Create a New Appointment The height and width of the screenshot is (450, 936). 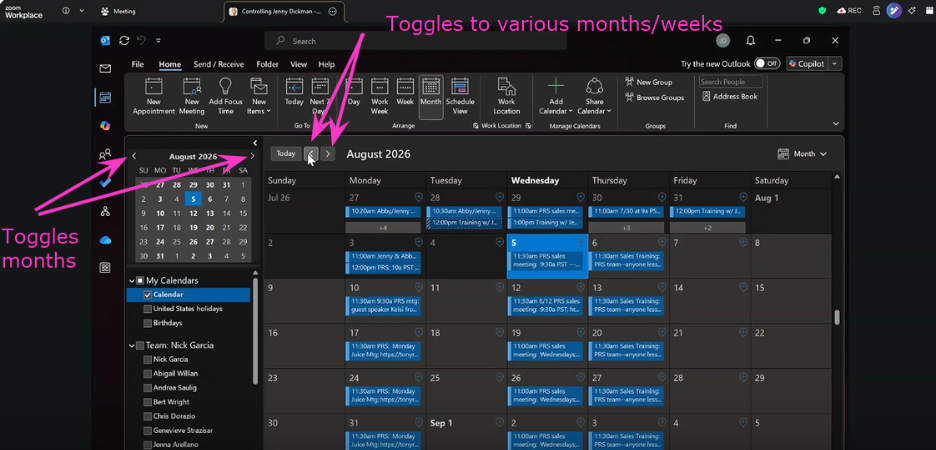[153, 96]
